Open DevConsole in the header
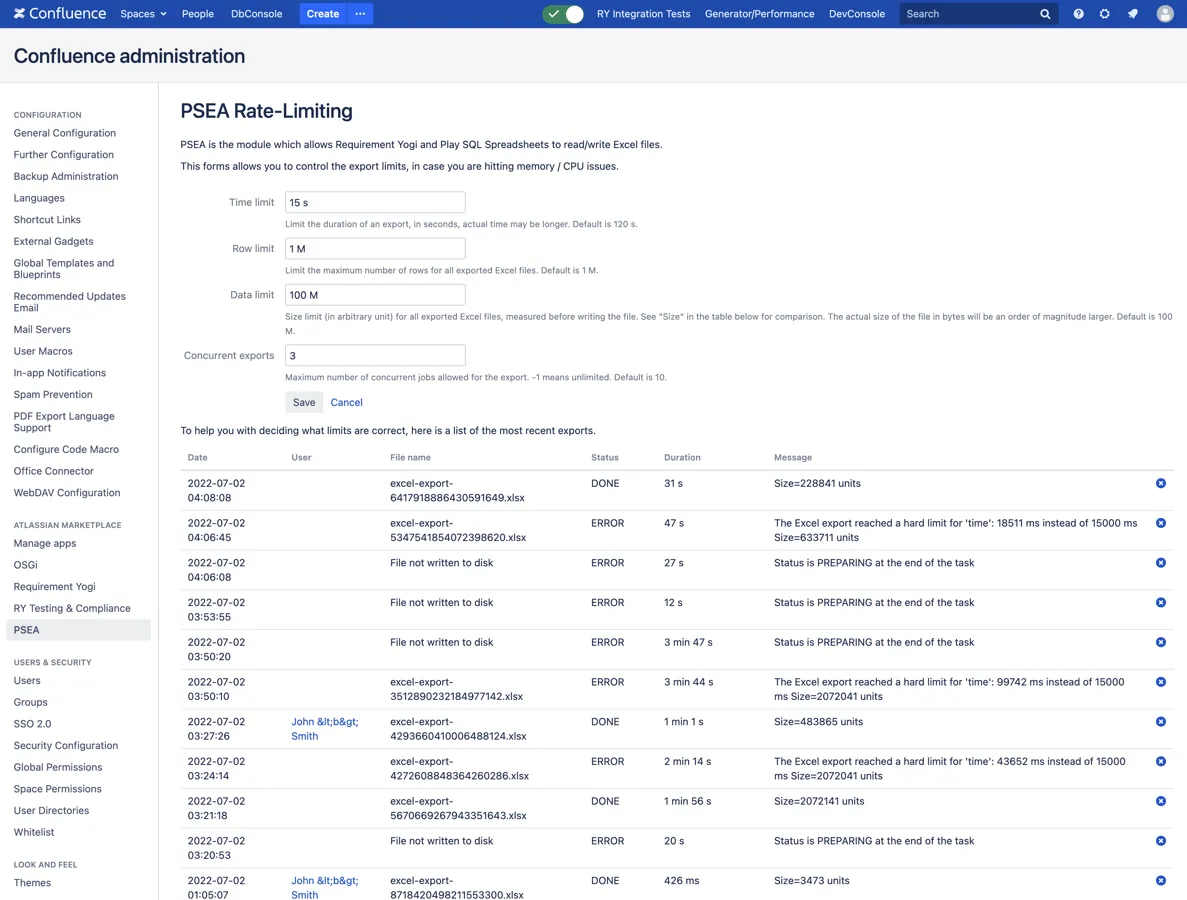The height and width of the screenshot is (900, 1187). pos(857,14)
